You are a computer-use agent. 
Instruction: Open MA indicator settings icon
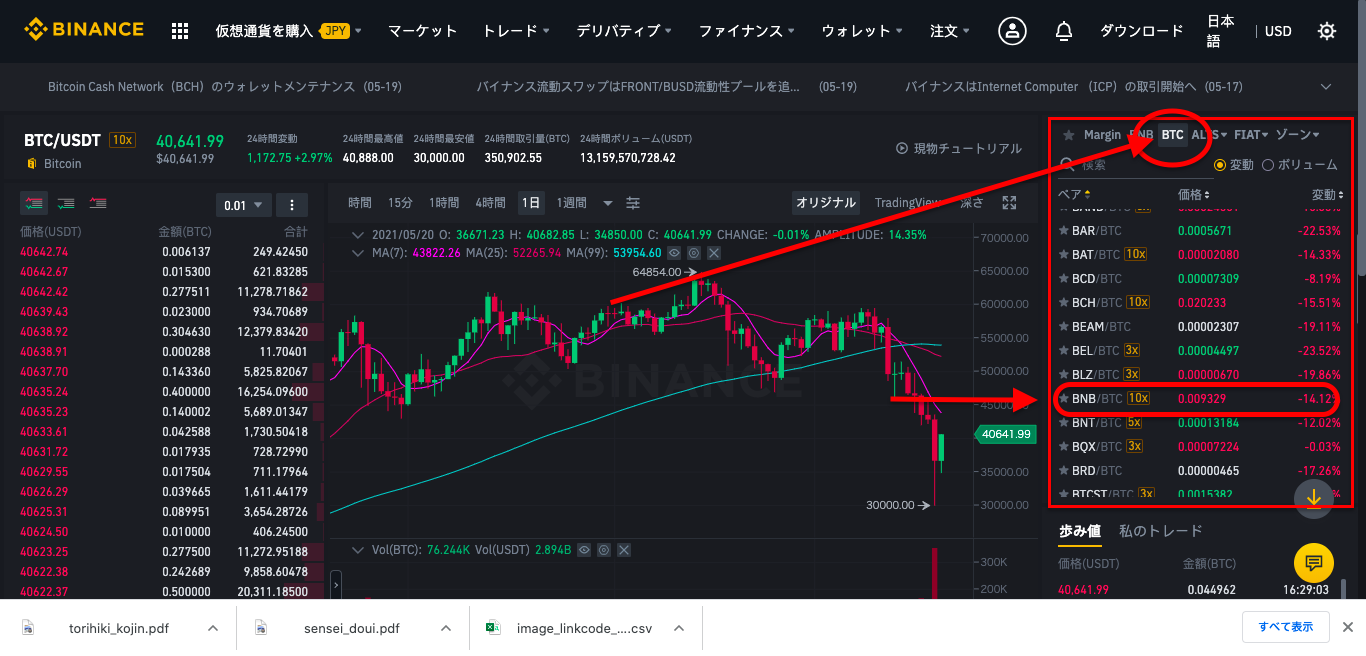[694, 253]
